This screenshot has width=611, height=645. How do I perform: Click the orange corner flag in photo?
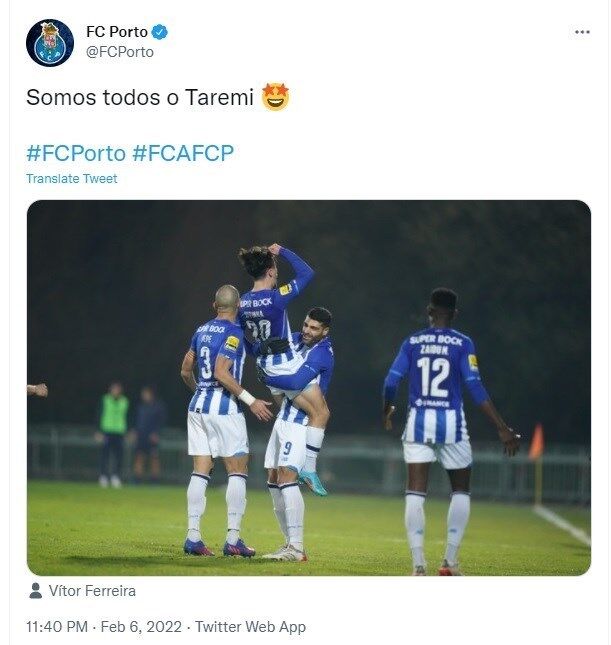537,442
